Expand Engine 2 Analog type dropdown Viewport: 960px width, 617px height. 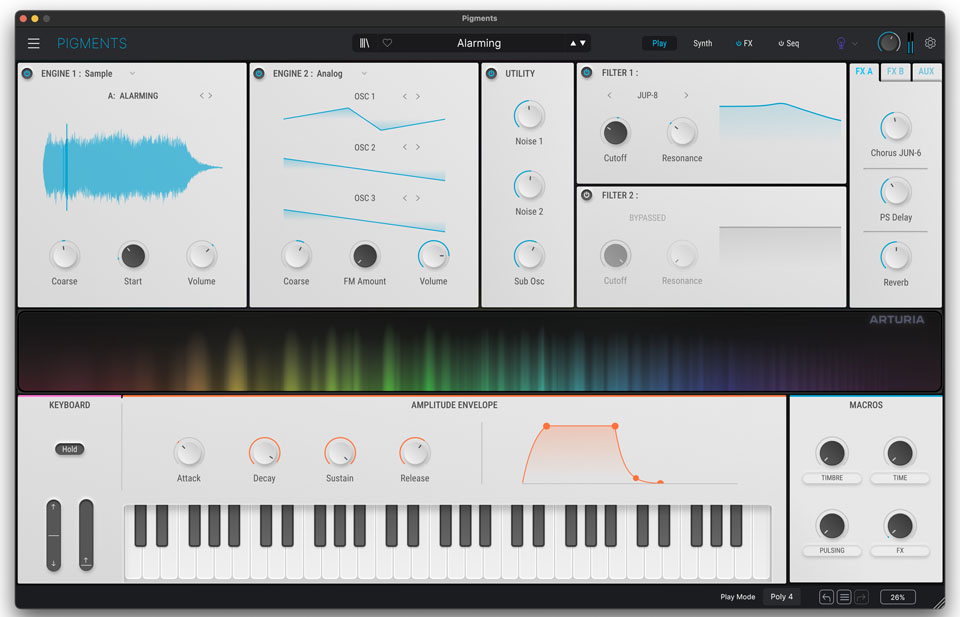pos(364,73)
